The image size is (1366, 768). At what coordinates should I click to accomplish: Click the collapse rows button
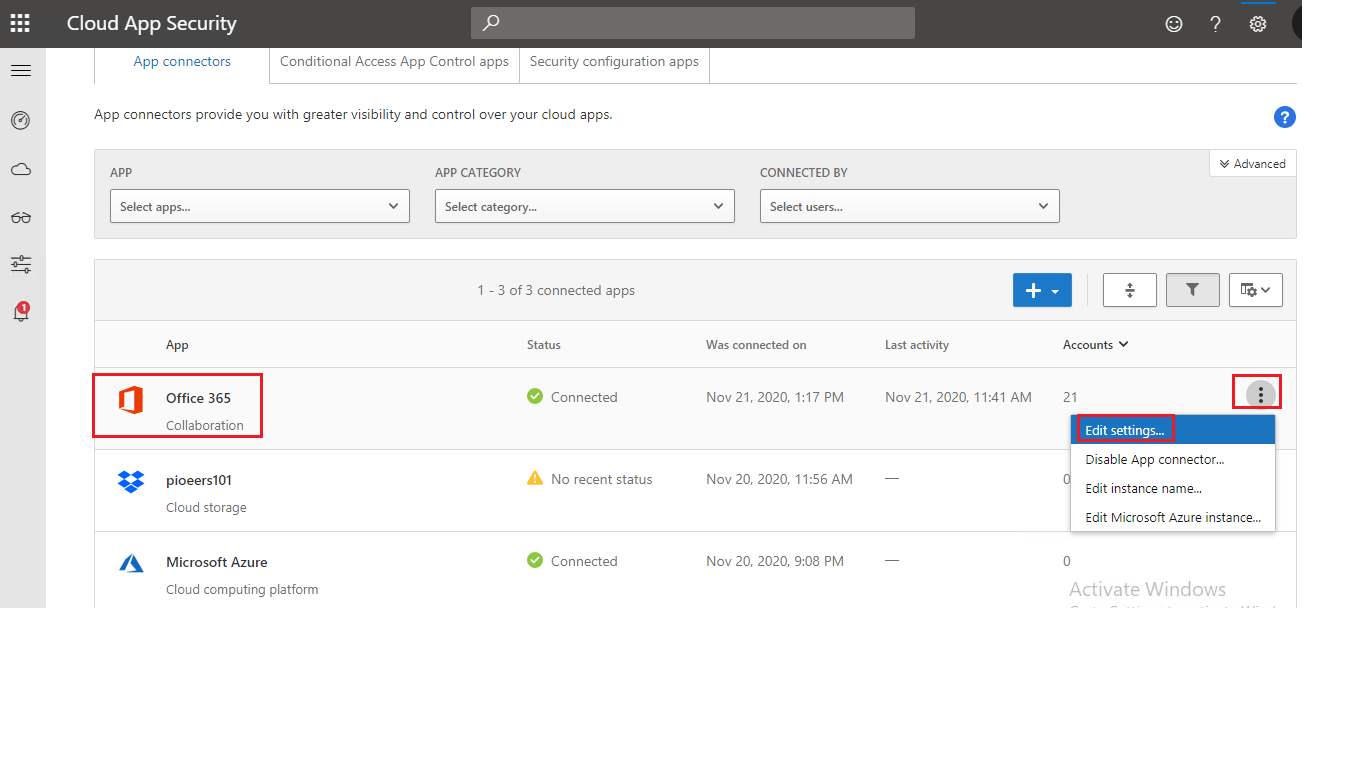tap(1129, 290)
